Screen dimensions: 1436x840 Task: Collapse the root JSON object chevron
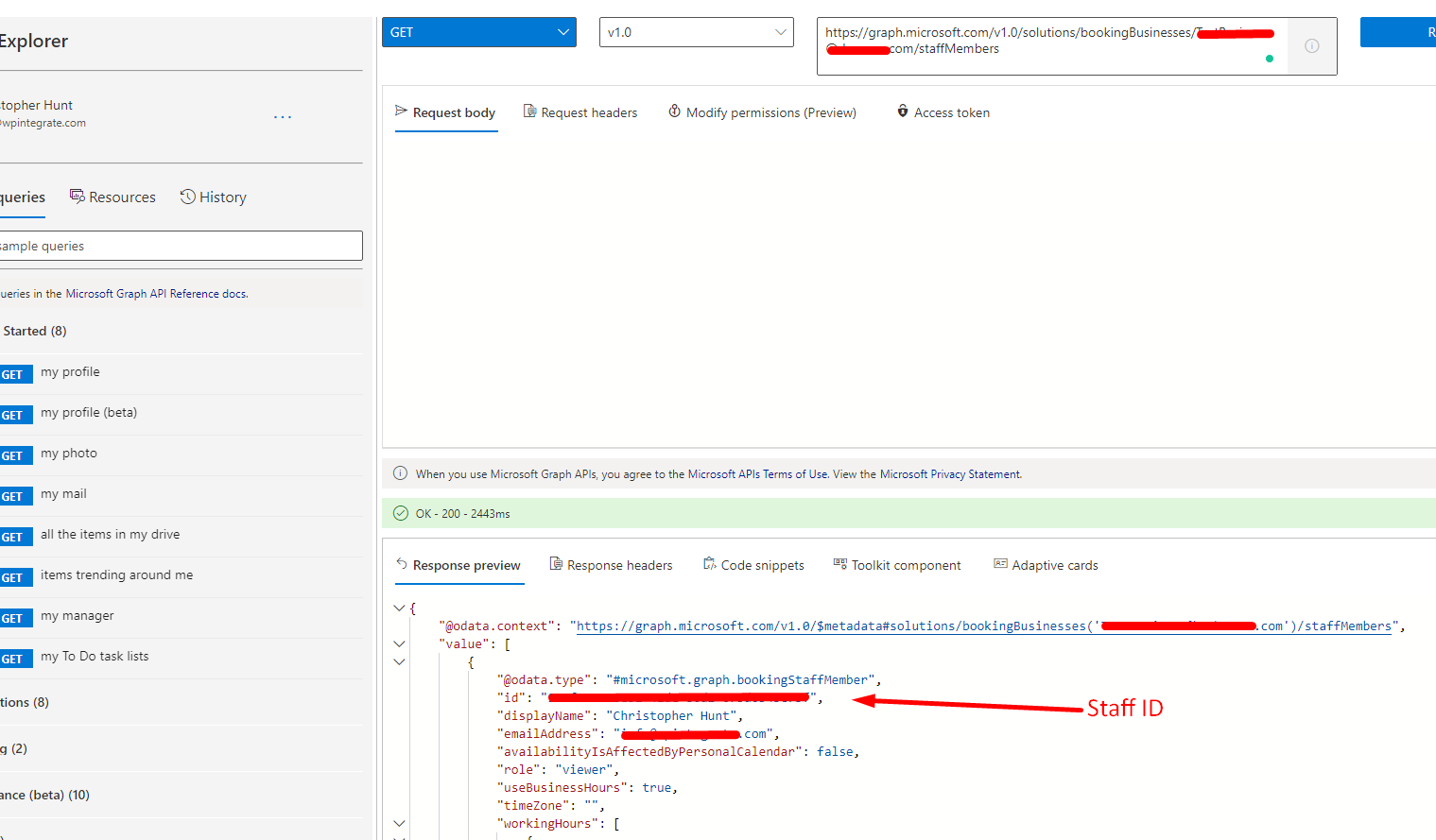[399, 608]
